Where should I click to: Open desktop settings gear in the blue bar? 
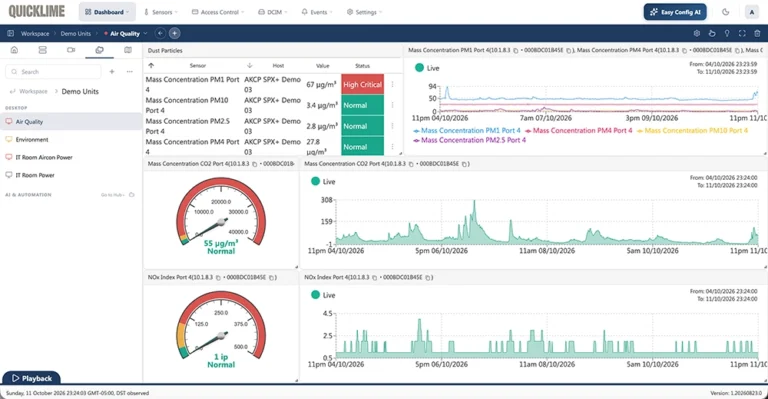pos(696,33)
